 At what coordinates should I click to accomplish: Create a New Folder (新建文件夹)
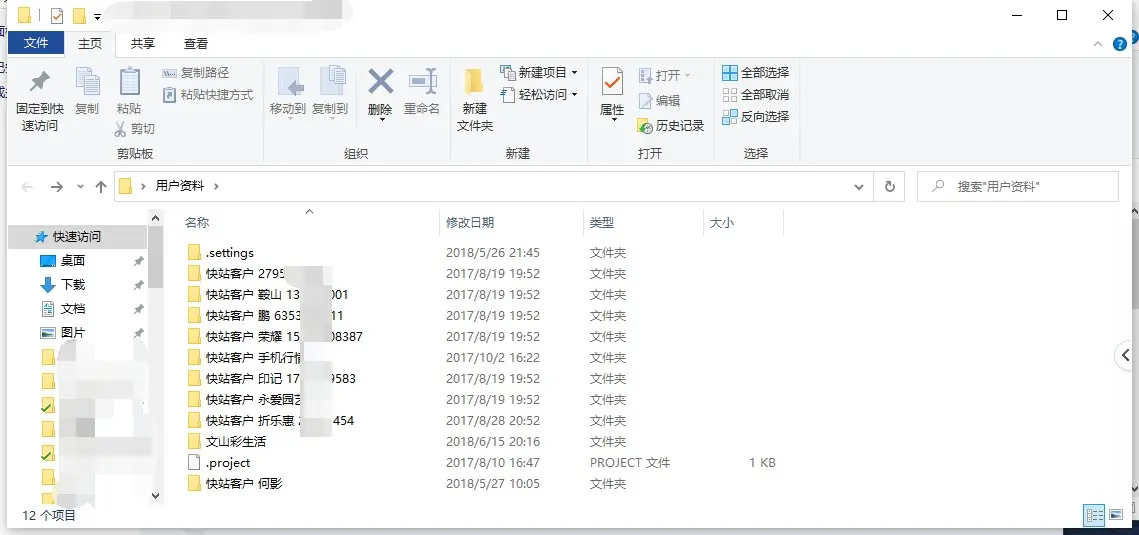click(474, 99)
